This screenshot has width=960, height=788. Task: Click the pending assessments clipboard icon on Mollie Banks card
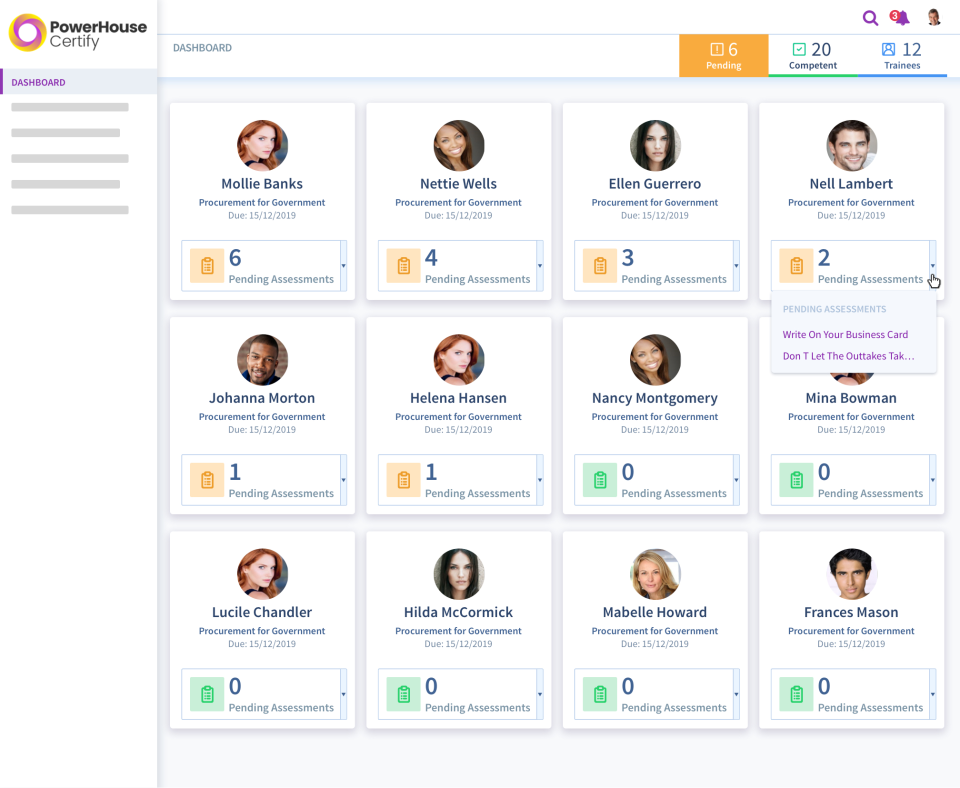(x=206, y=265)
